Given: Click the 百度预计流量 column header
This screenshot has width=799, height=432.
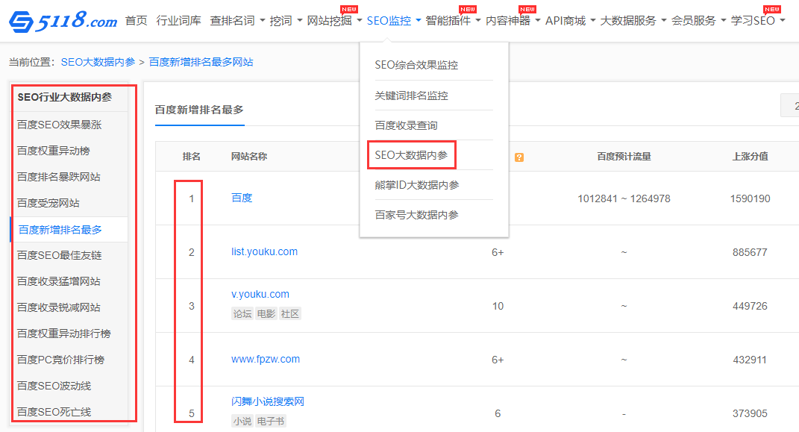Looking at the screenshot, I should (x=624, y=156).
